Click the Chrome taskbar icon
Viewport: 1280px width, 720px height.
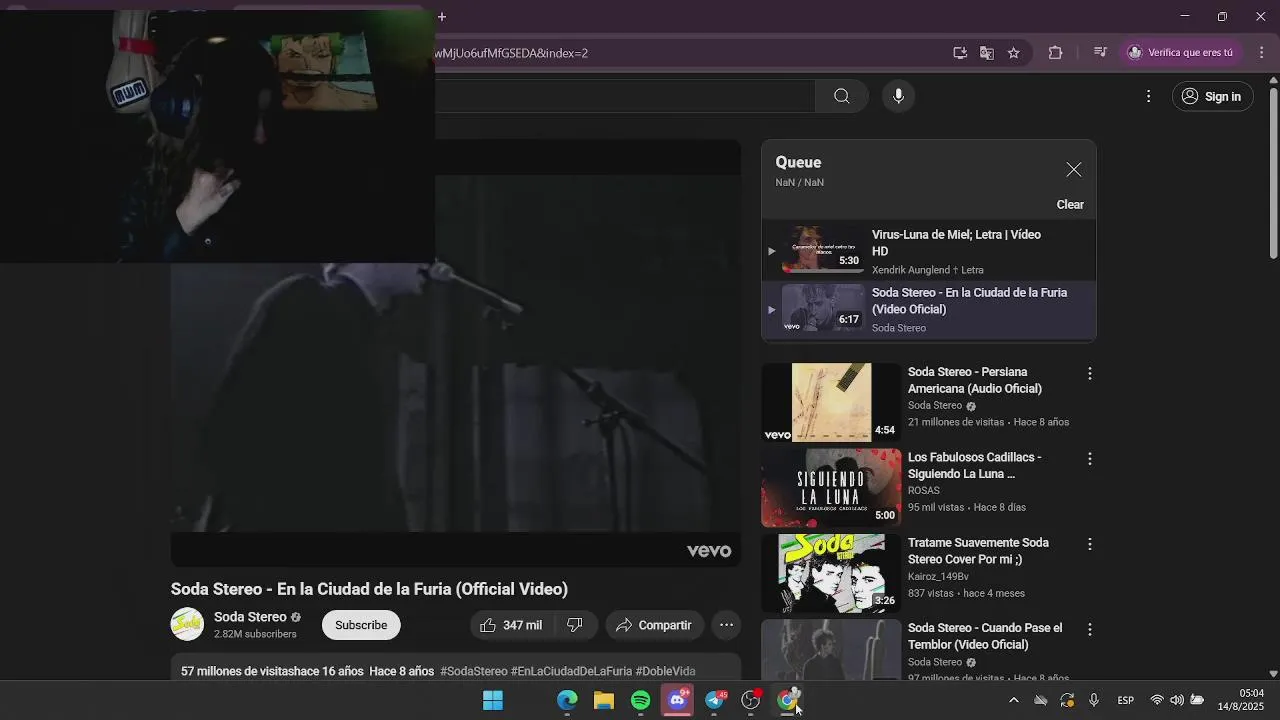(x=788, y=700)
